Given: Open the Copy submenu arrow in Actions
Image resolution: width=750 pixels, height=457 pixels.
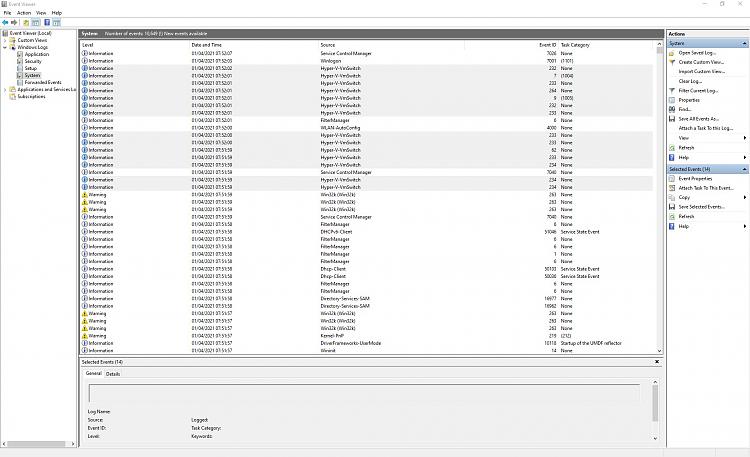Looking at the screenshot, I should pyautogui.click(x=745, y=197).
